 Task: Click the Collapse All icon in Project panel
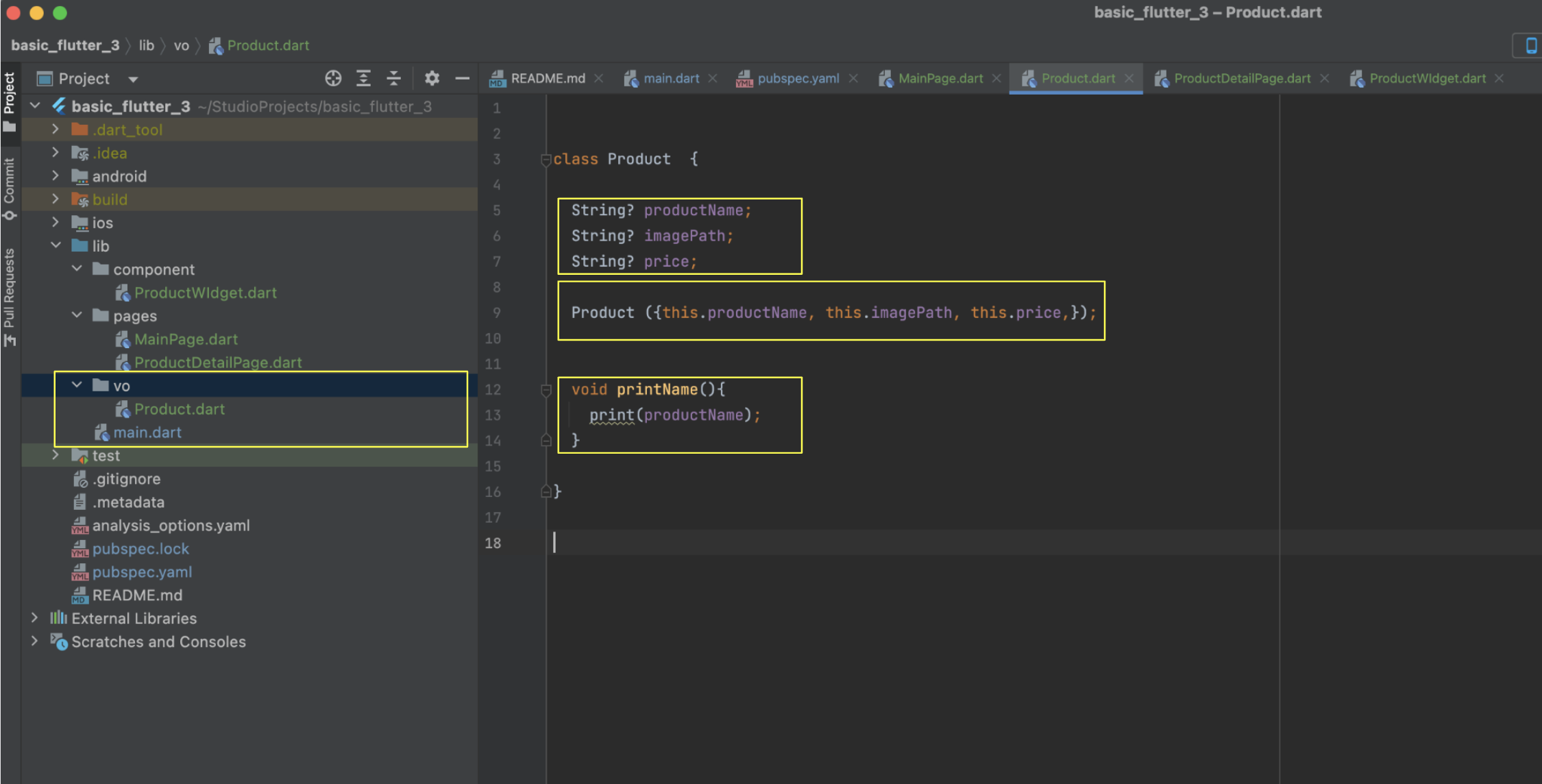pos(393,78)
